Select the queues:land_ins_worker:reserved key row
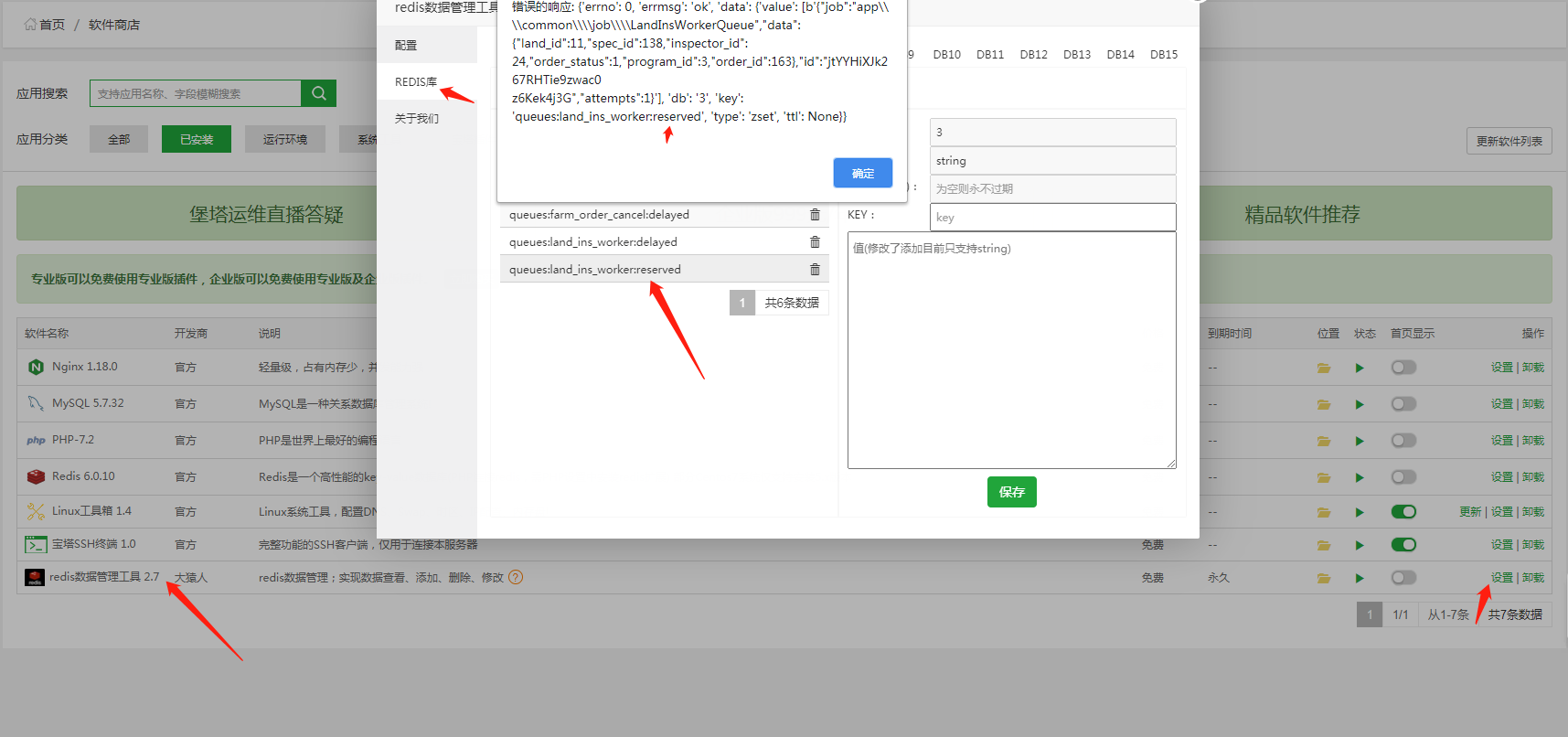This screenshot has height=737, width=1568. [x=664, y=269]
